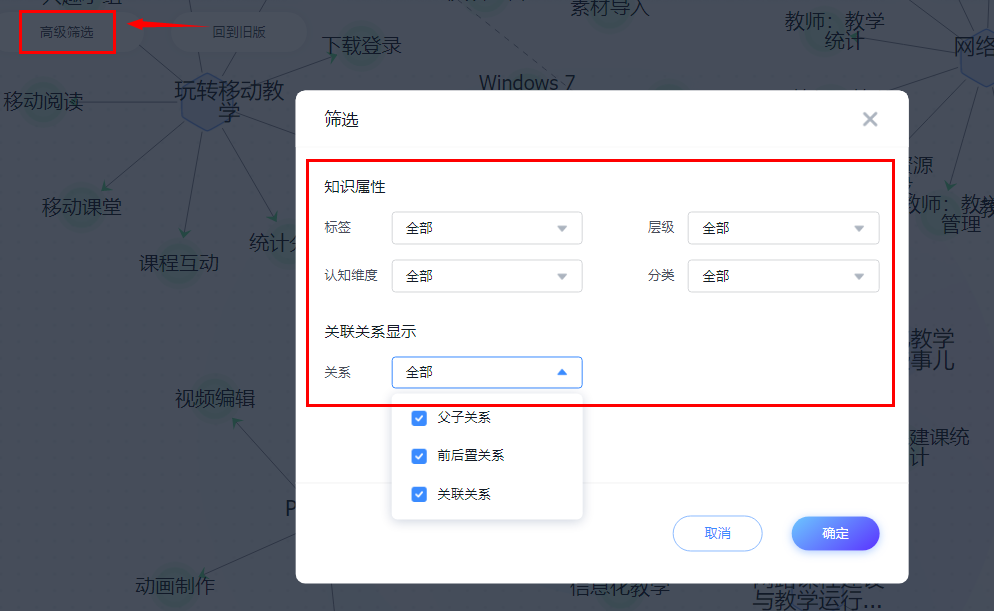Select the 视频编辑 graph node
This screenshot has width=994, height=611.
coord(215,399)
